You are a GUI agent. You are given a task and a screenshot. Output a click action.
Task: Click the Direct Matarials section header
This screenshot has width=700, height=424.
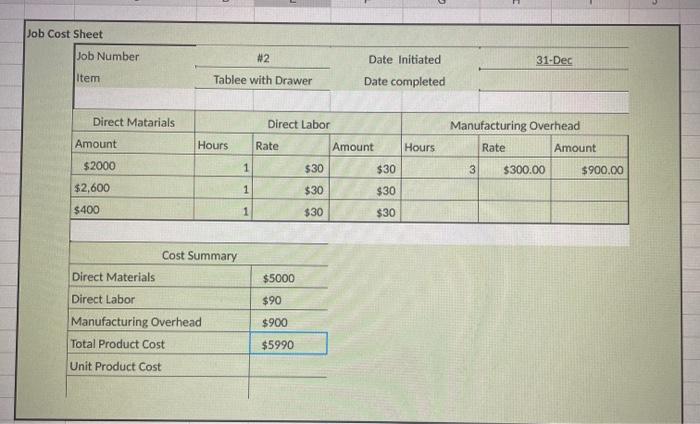click(x=133, y=122)
